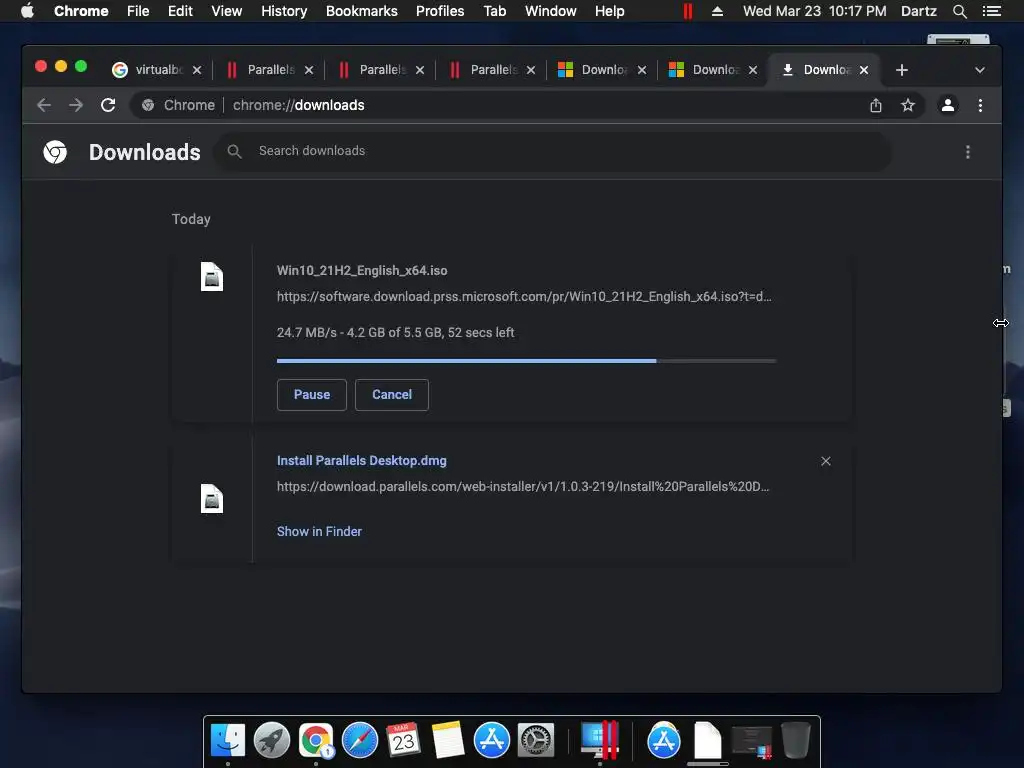Open the File menu

coord(138,11)
